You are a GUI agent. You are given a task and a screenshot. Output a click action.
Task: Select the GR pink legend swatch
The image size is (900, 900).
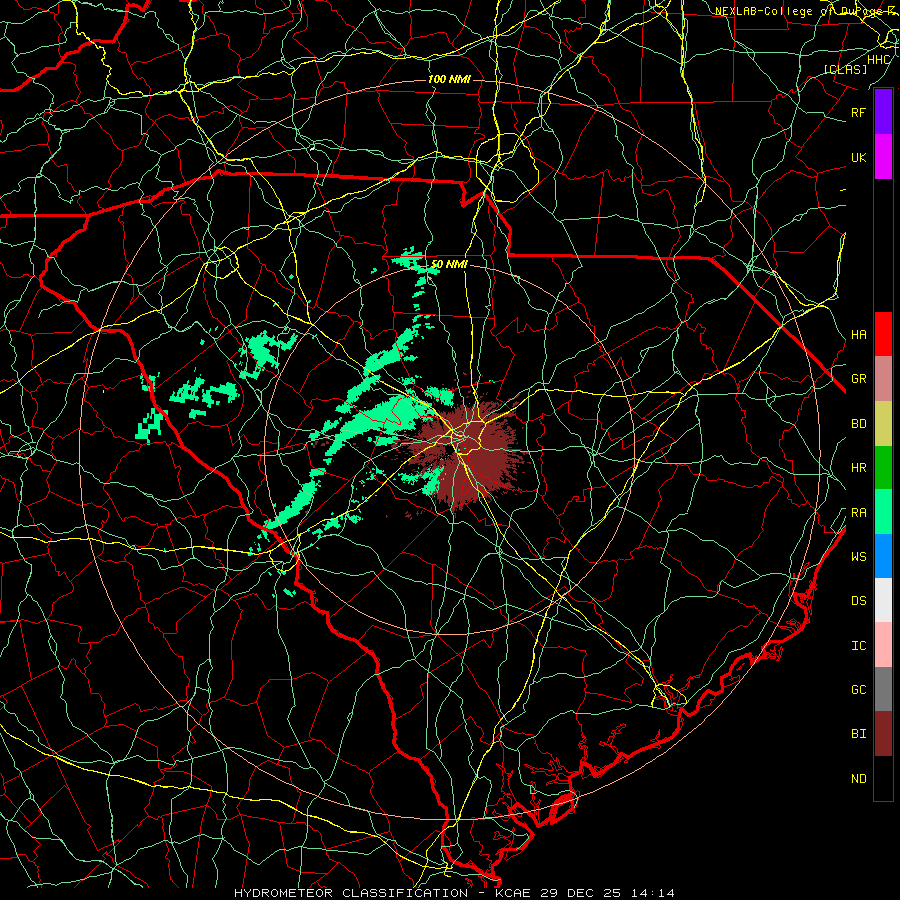[x=883, y=379]
